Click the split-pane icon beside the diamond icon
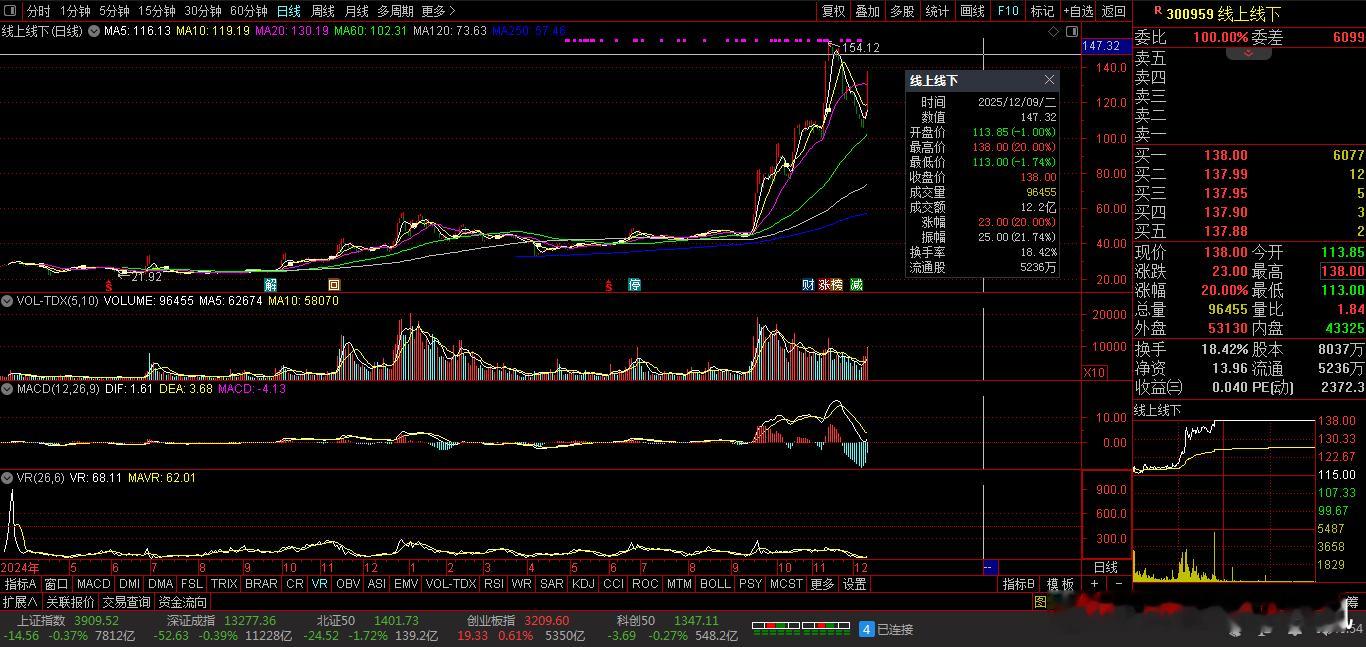Viewport: 1366px width, 647px height. click(1072, 32)
